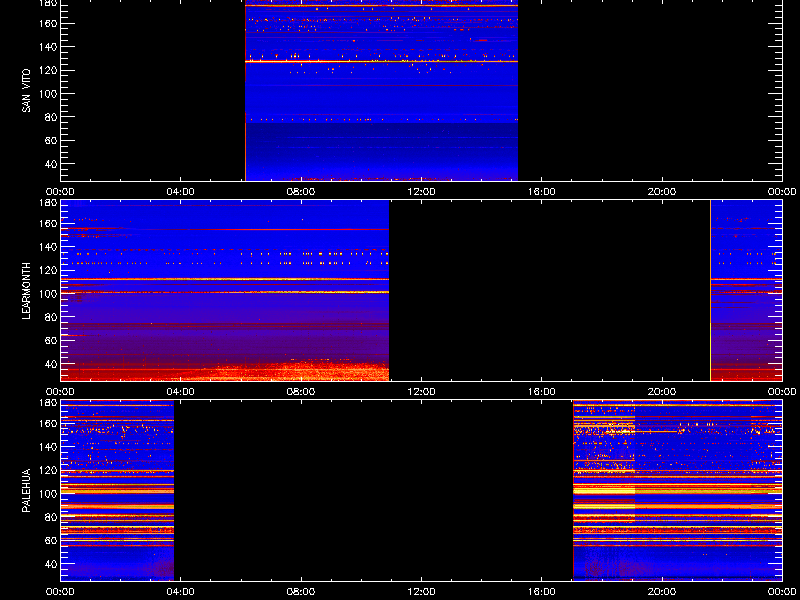Choose the 80 label on Palehua frequency axis

pyautogui.click(x=51, y=517)
